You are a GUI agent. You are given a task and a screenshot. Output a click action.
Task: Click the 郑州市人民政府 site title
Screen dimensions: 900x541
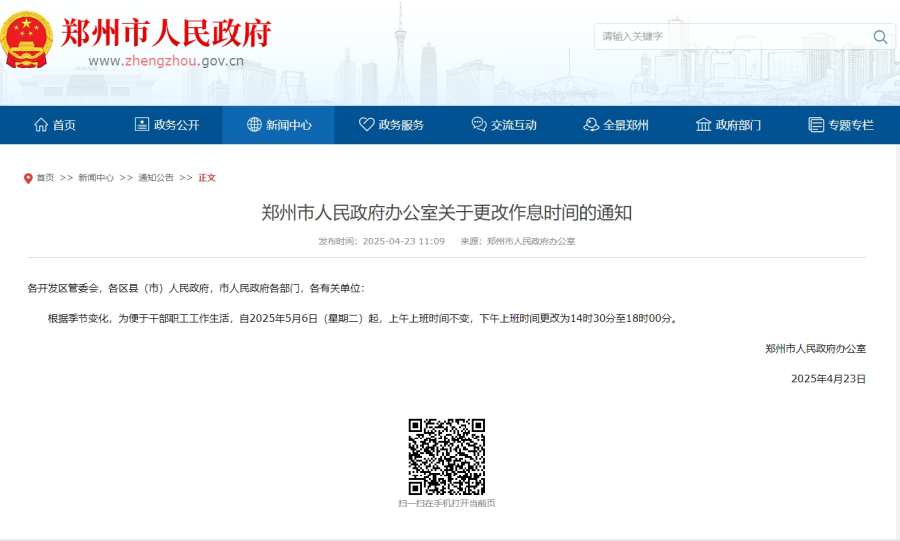click(166, 33)
